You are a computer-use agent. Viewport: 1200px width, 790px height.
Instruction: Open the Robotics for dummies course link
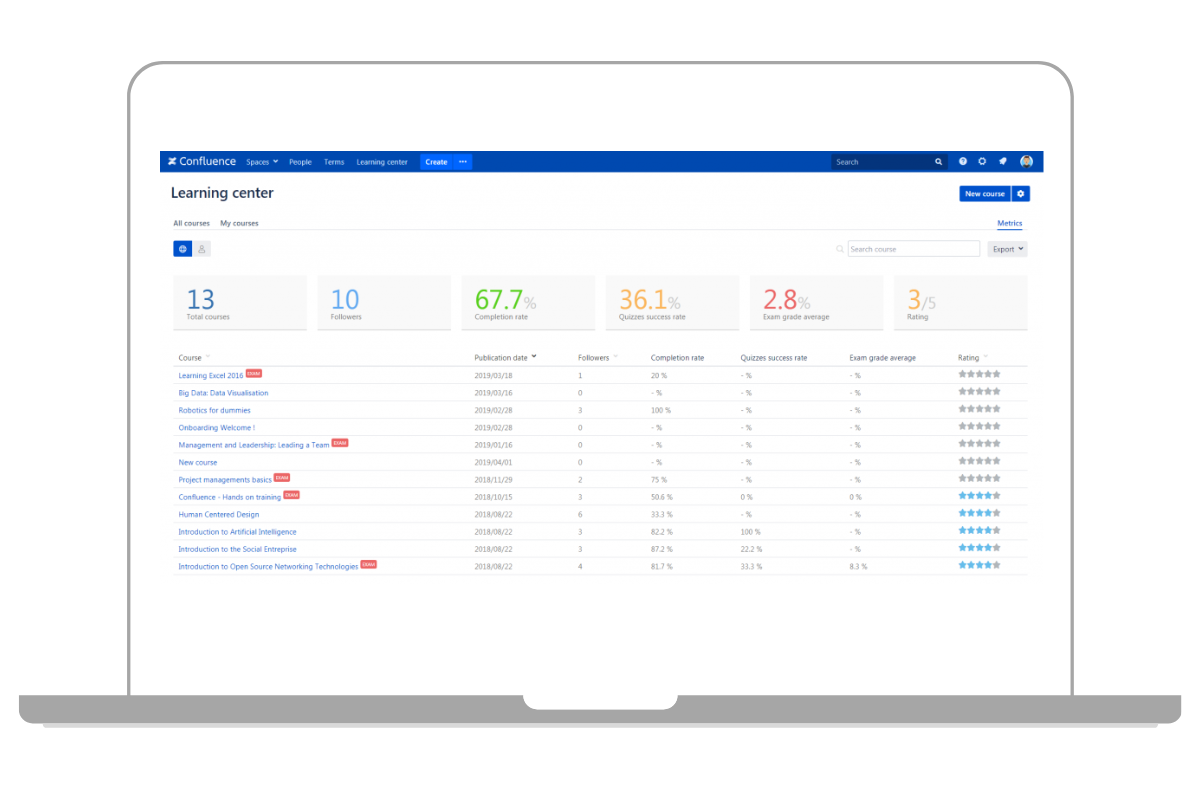tap(214, 410)
